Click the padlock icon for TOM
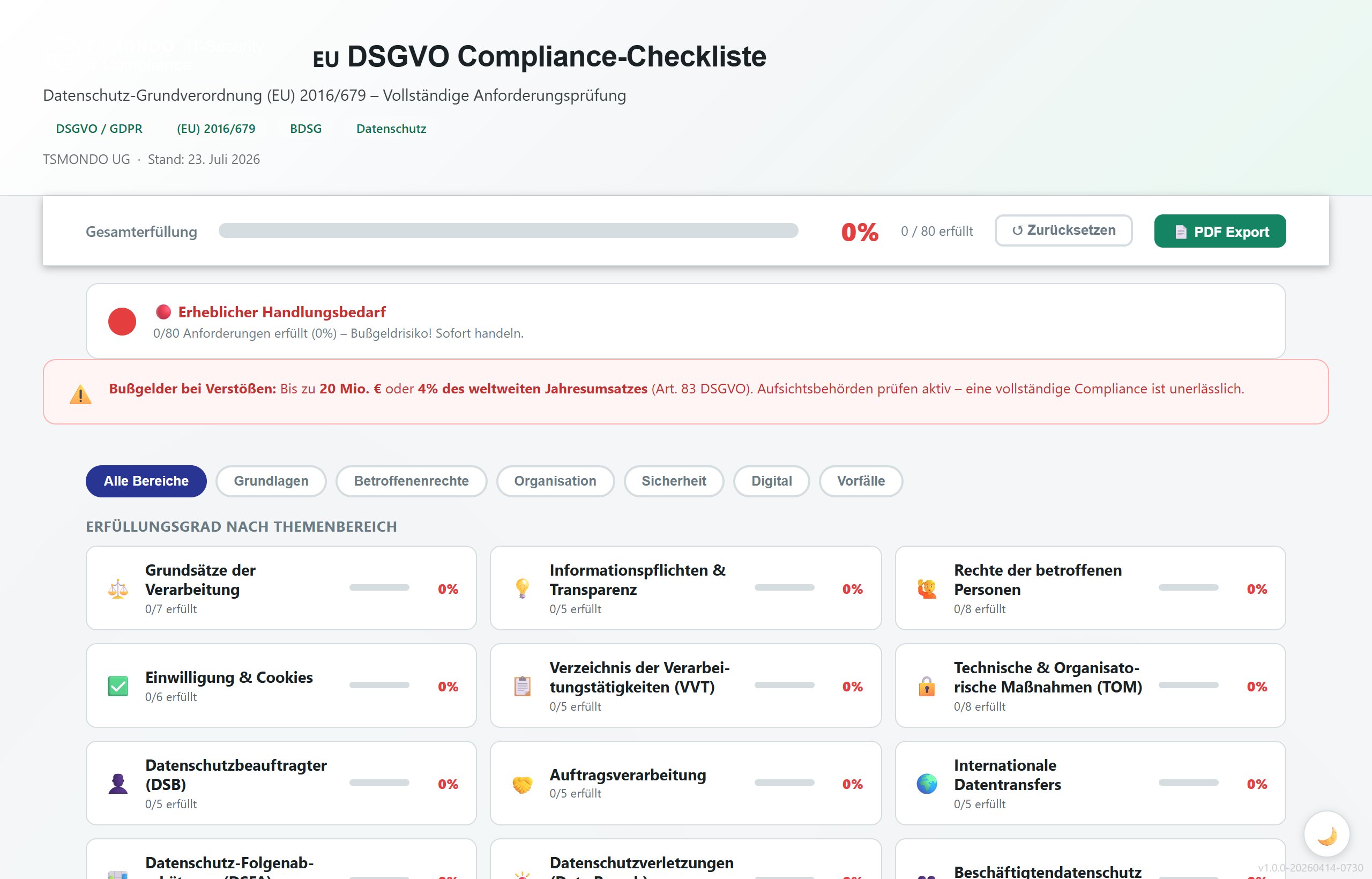1372x879 pixels. pos(927,686)
